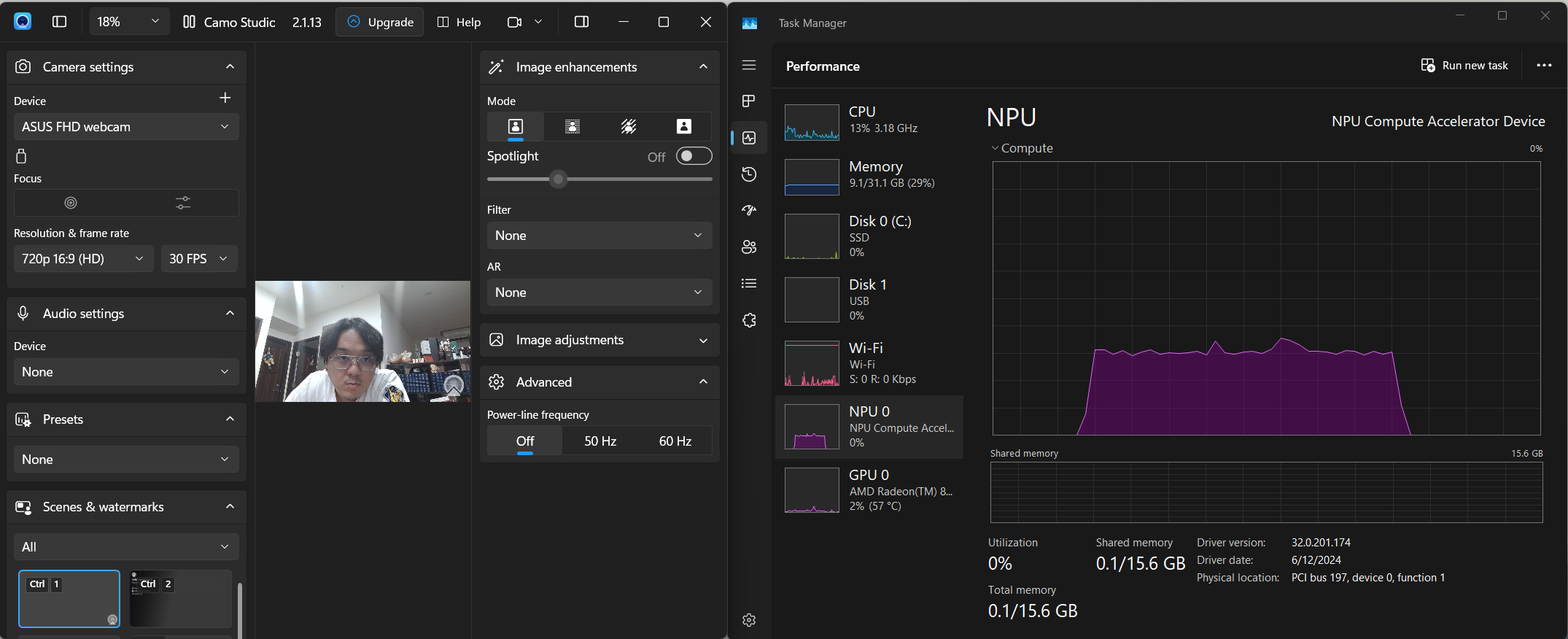This screenshot has width=1568, height=639.
Task: Select manual focus sliders icon
Action: pyautogui.click(x=183, y=203)
